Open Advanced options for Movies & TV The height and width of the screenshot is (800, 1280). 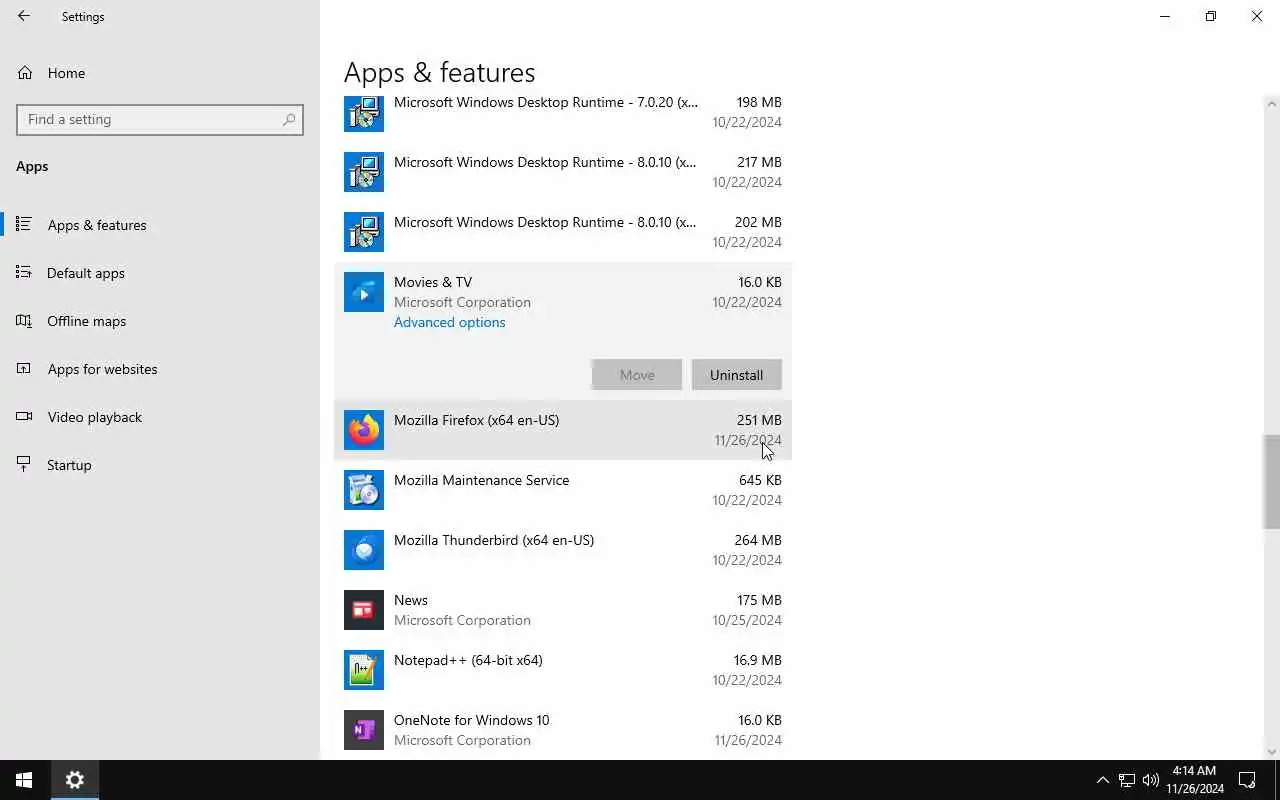449,322
